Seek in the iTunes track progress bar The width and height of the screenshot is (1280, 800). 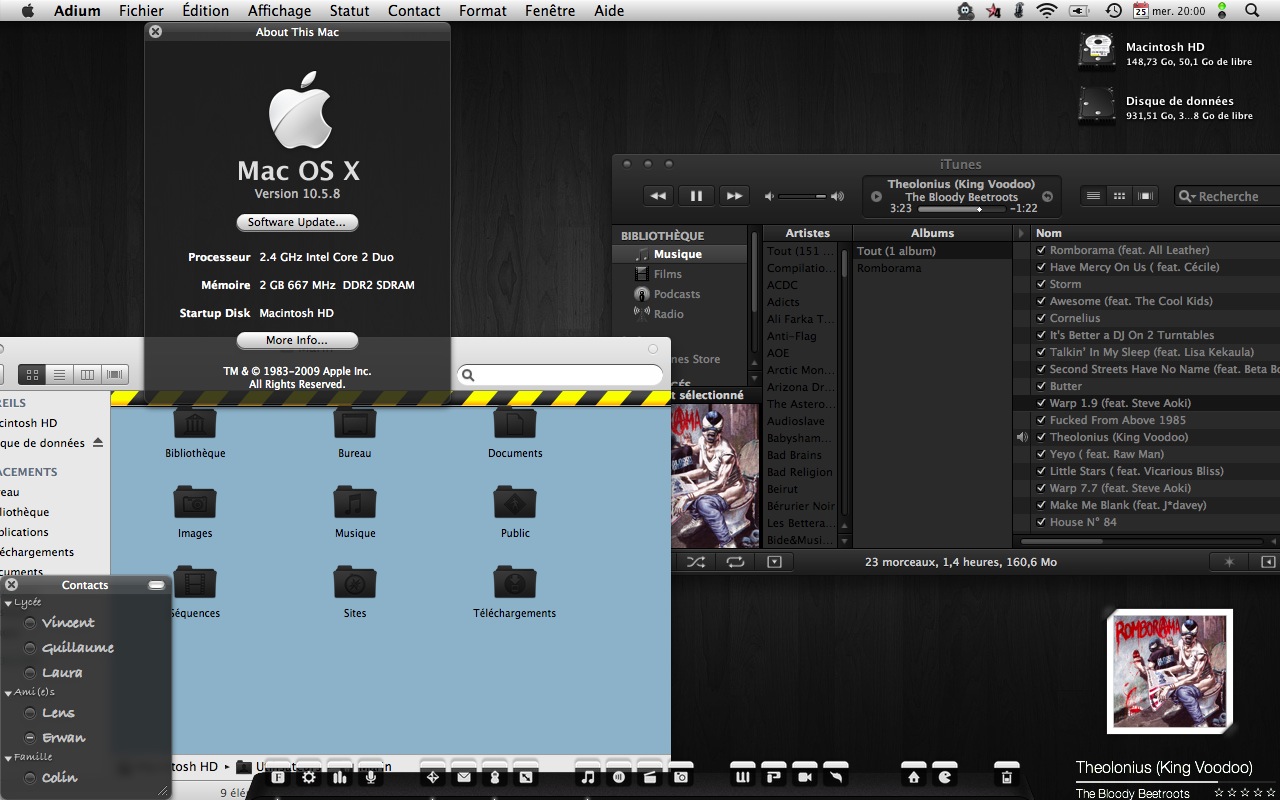tap(963, 209)
